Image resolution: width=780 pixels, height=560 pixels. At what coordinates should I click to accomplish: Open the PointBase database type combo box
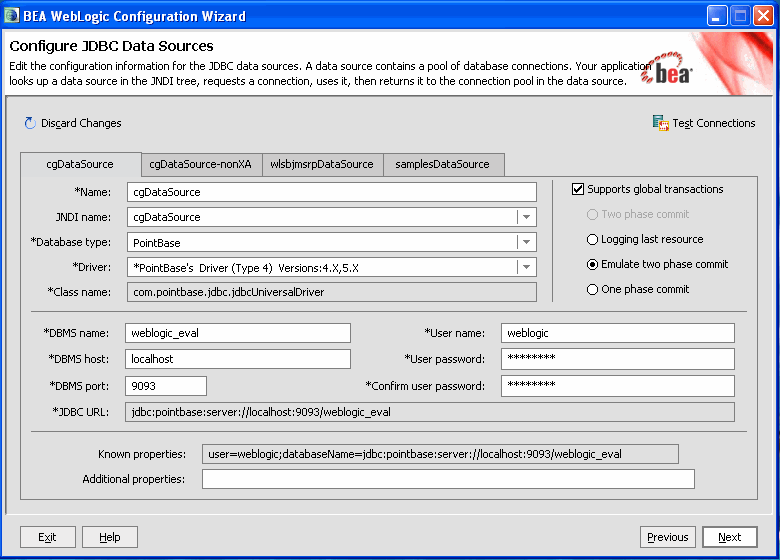pyautogui.click(x=332, y=242)
